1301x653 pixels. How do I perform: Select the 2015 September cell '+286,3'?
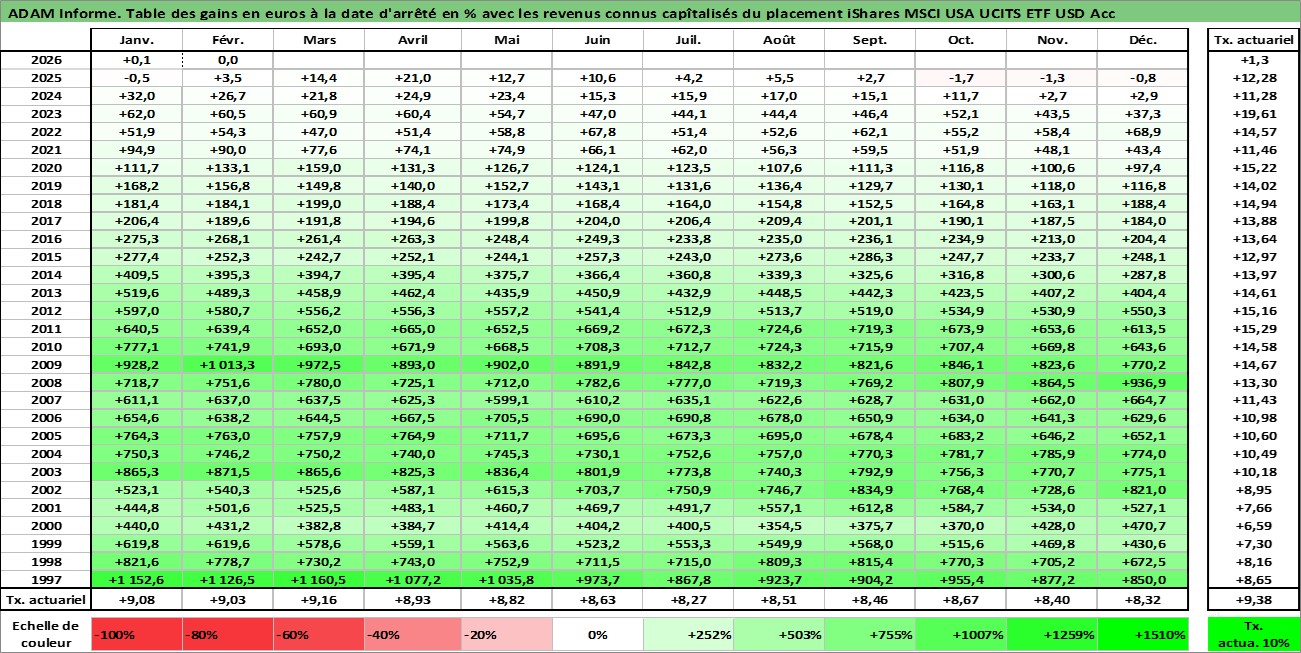click(870, 257)
